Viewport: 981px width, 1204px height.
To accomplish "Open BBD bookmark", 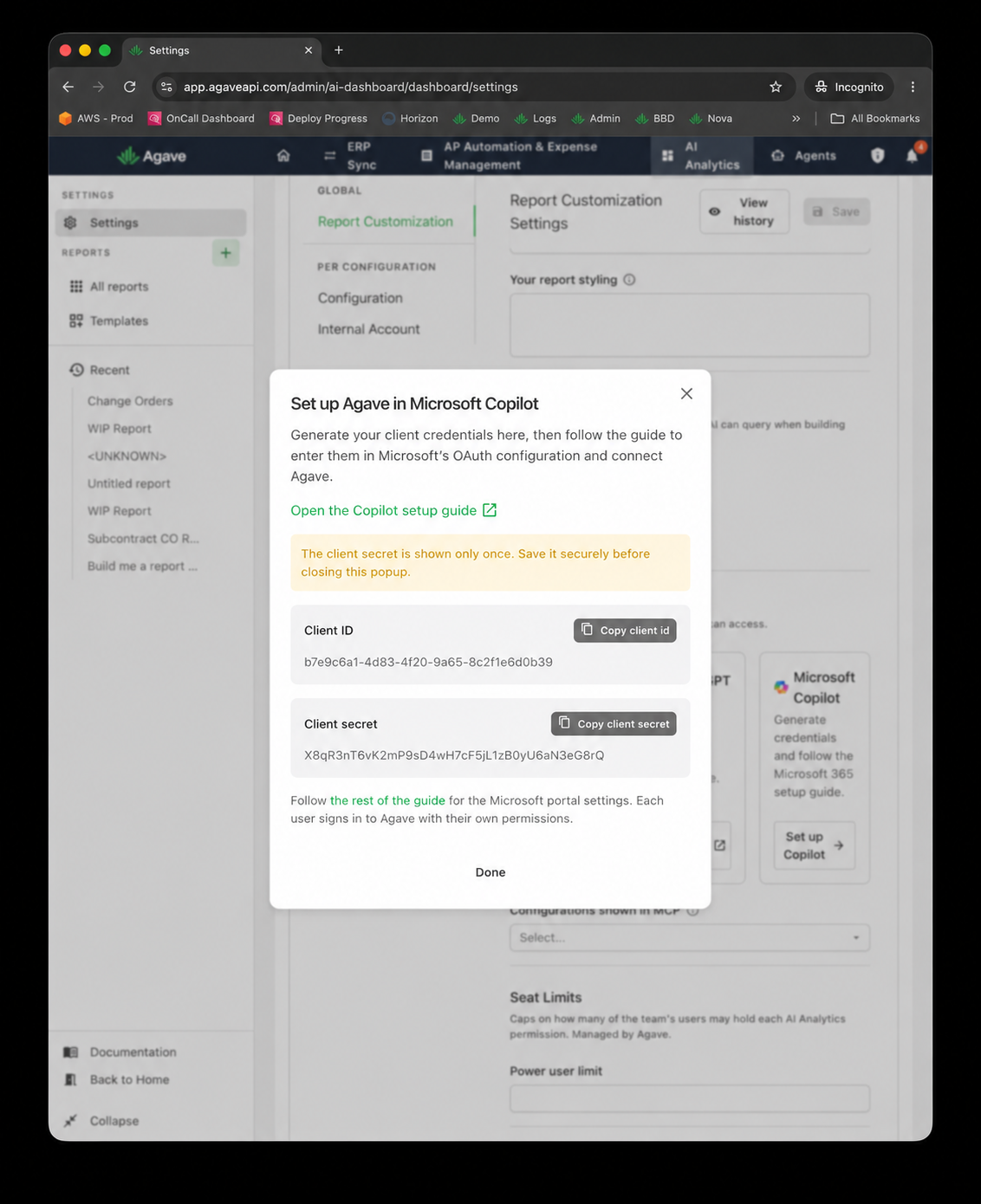I will click(x=654, y=119).
